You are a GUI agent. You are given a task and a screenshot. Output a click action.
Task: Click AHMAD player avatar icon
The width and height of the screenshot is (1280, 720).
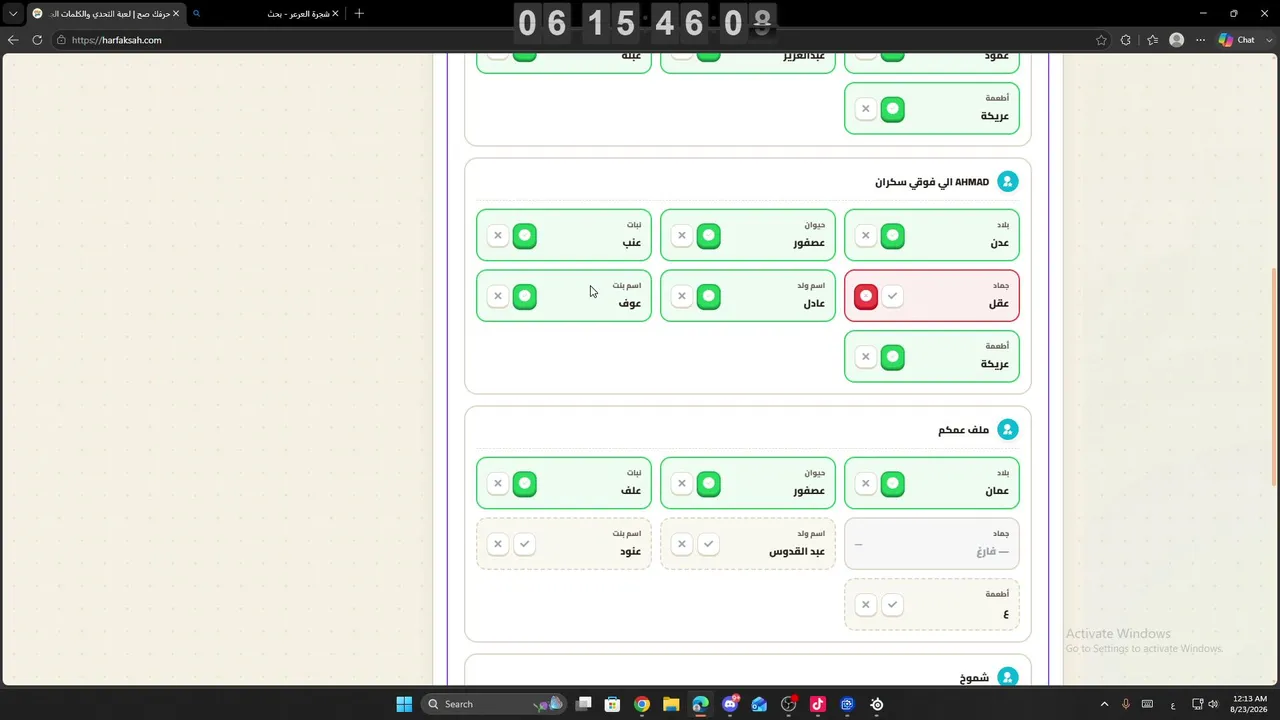tap(1008, 182)
